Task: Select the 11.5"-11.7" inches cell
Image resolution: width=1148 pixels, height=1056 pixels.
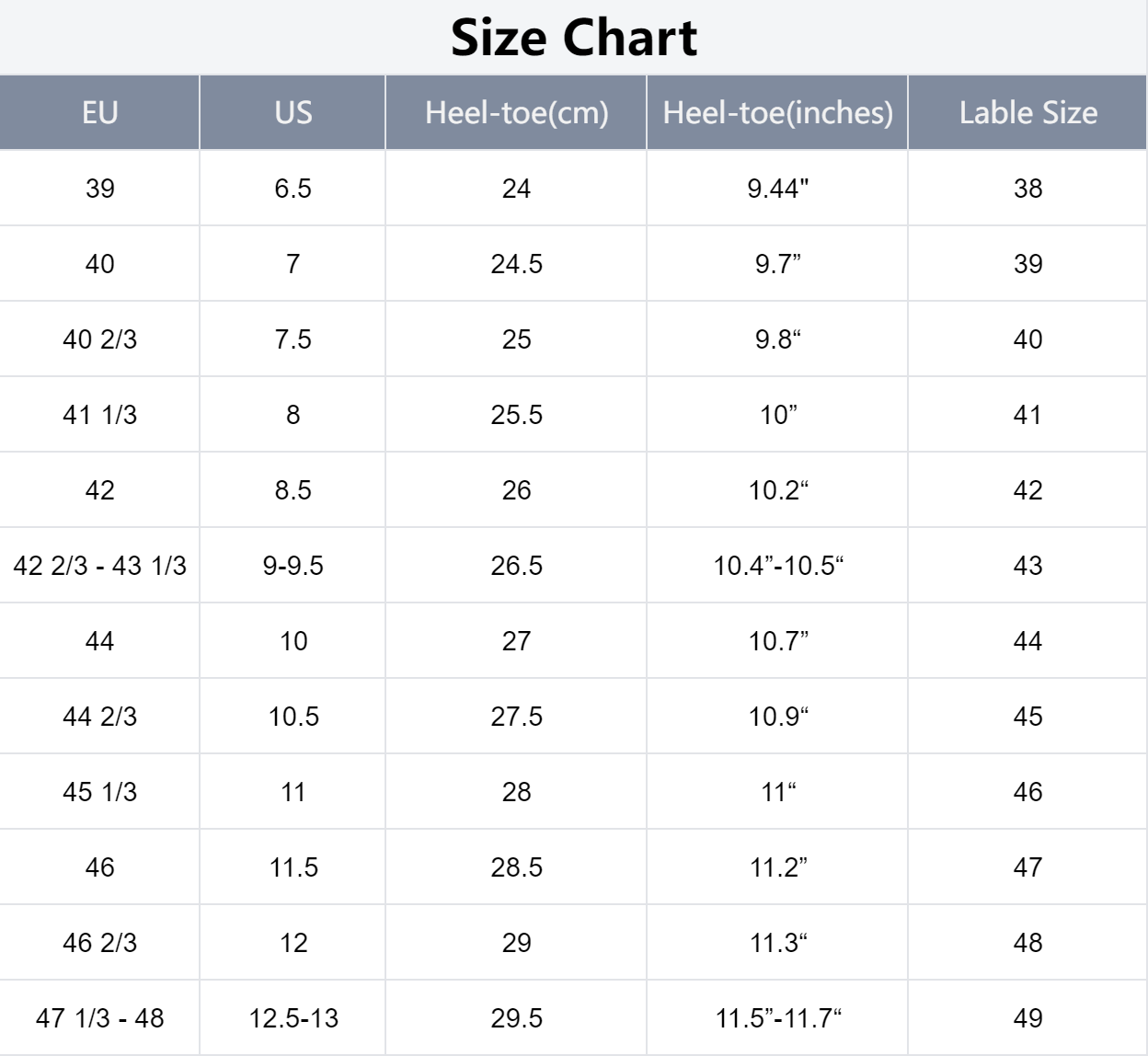Action: [x=777, y=1018]
